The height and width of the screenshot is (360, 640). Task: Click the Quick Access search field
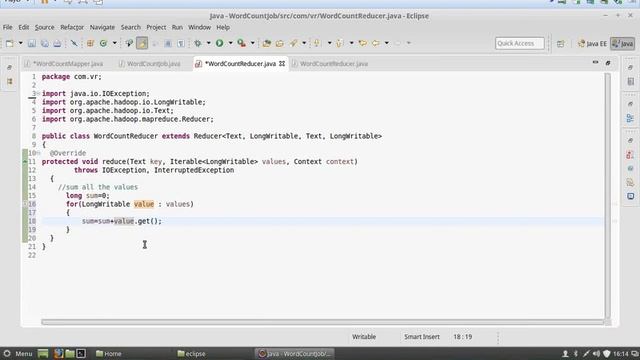click(x=520, y=43)
